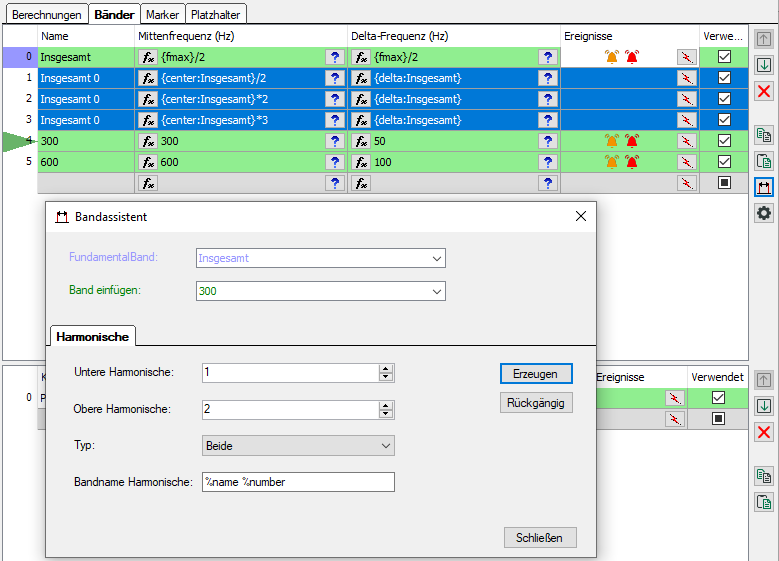Clear events in band row 600
The image size is (779, 561).
point(687,162)
